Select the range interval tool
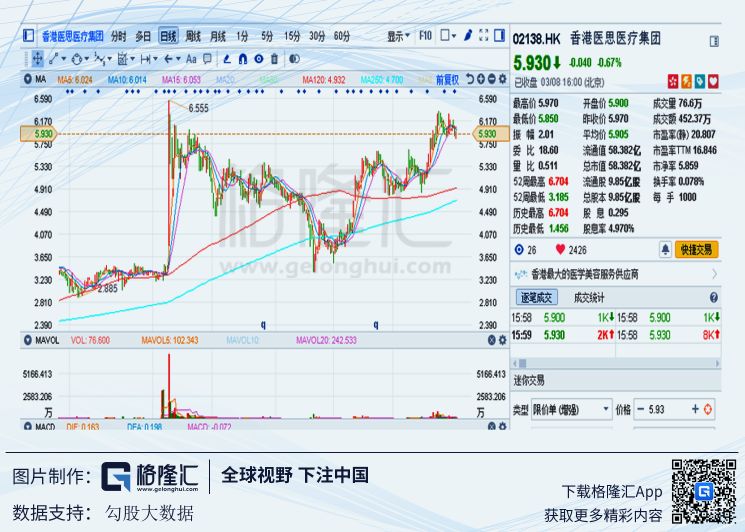This screenshot has height=532, width=745. [x=145, y=59]
